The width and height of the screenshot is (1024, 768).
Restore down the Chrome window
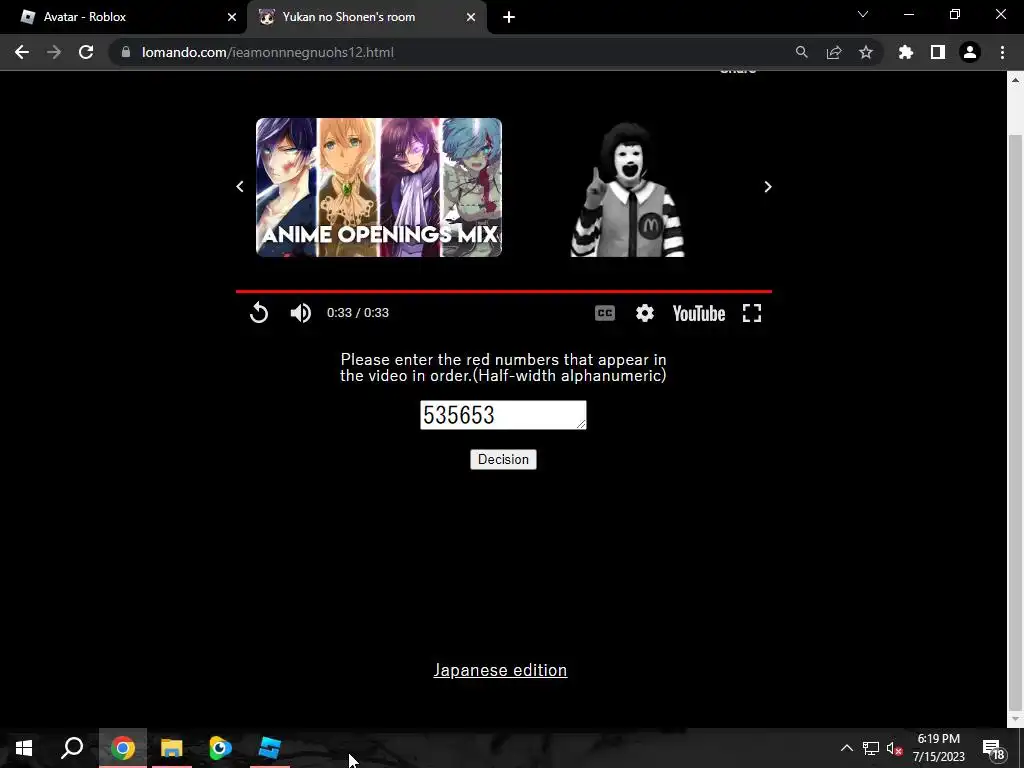pyautogui.click(x=955, y=14)
